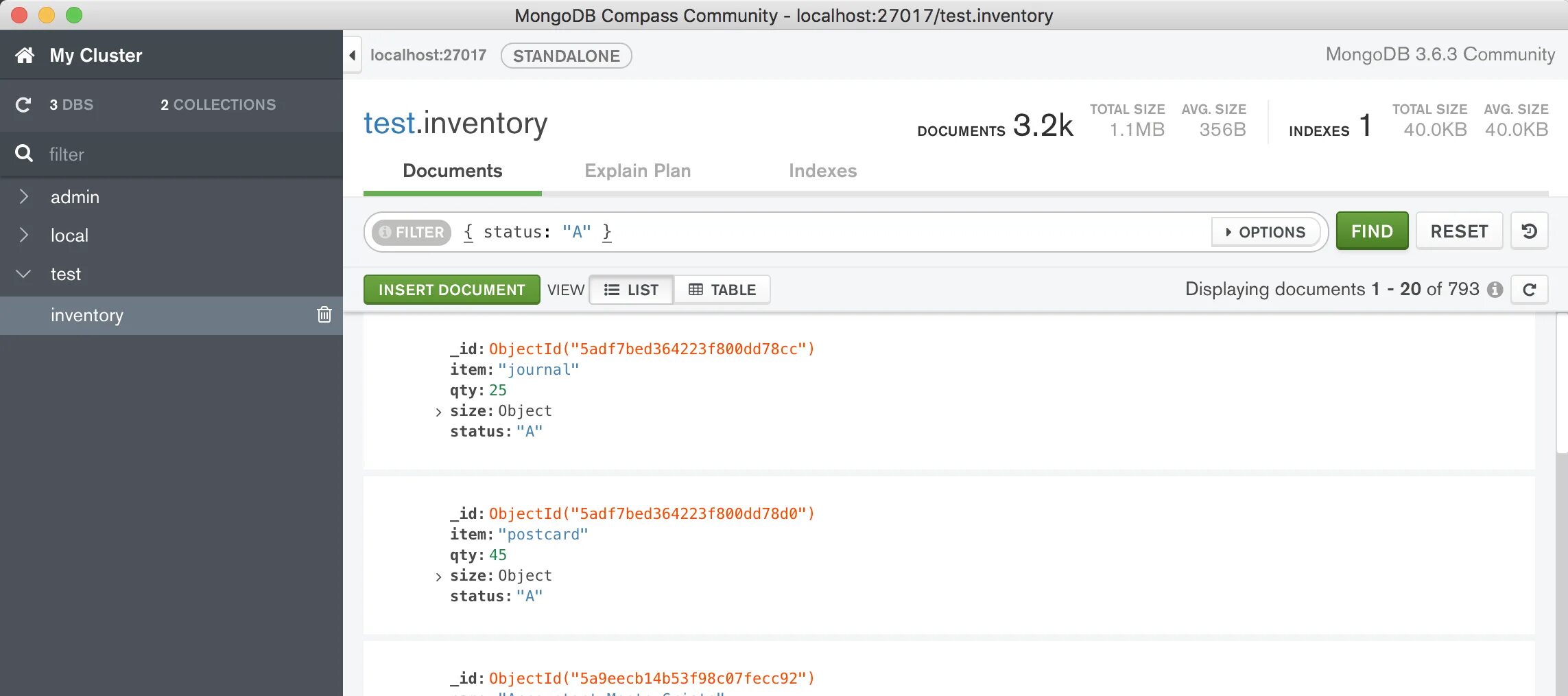Click into the filter query input field
The width and height of the screenshot is (1568, 696).
coord(892,232)
